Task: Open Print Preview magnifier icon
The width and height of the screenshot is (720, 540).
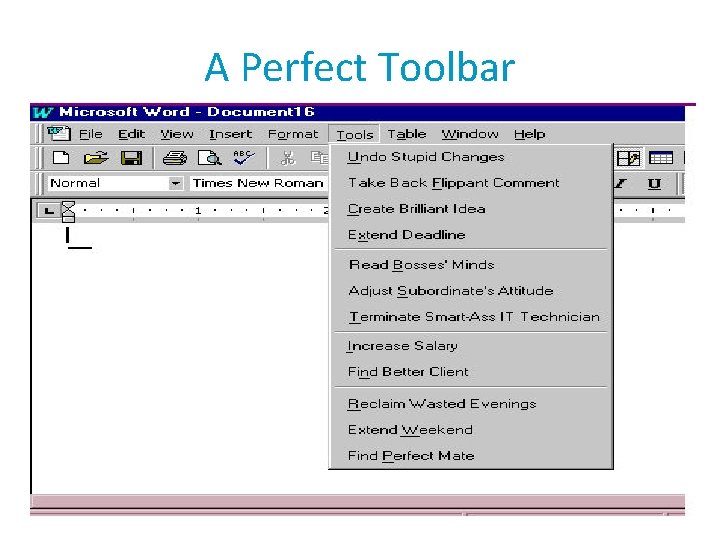Action: pyautogui.click(x=209, y=158)
